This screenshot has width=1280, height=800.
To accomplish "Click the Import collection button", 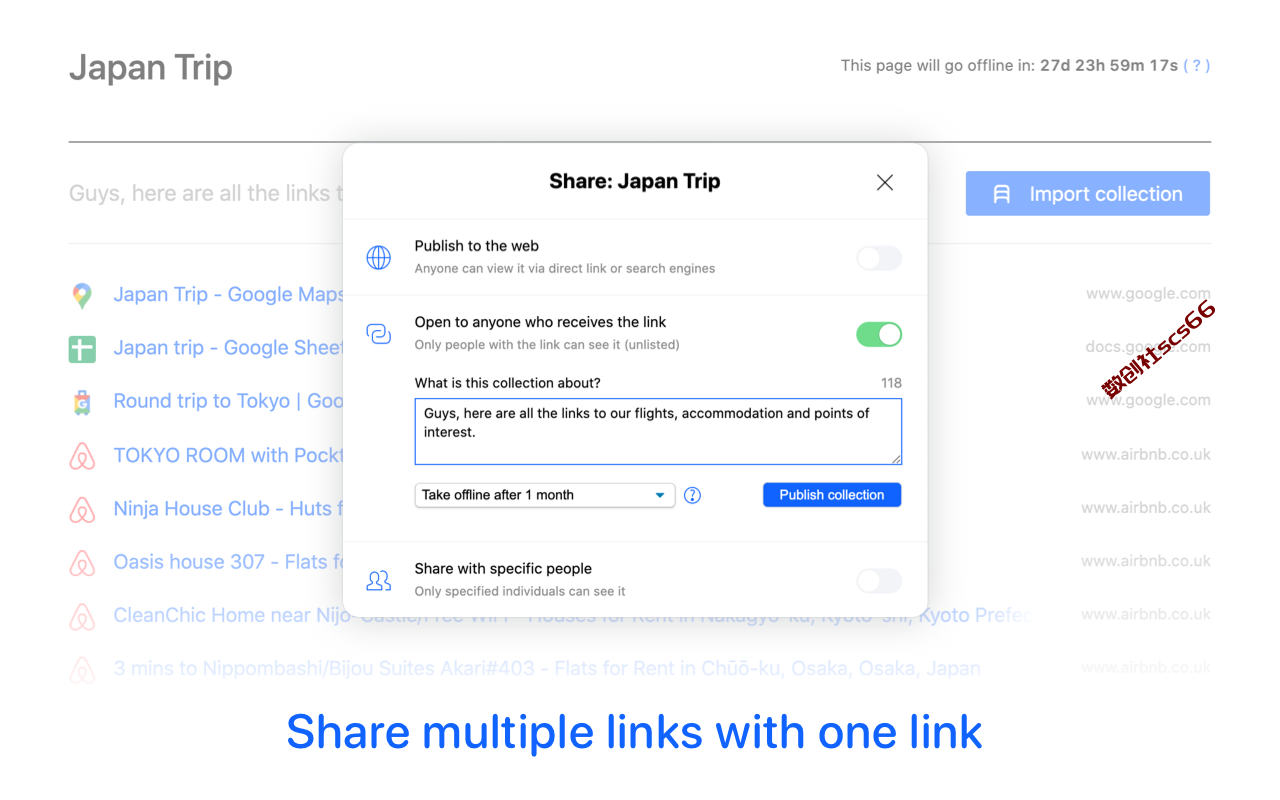I will point(1088,194).
